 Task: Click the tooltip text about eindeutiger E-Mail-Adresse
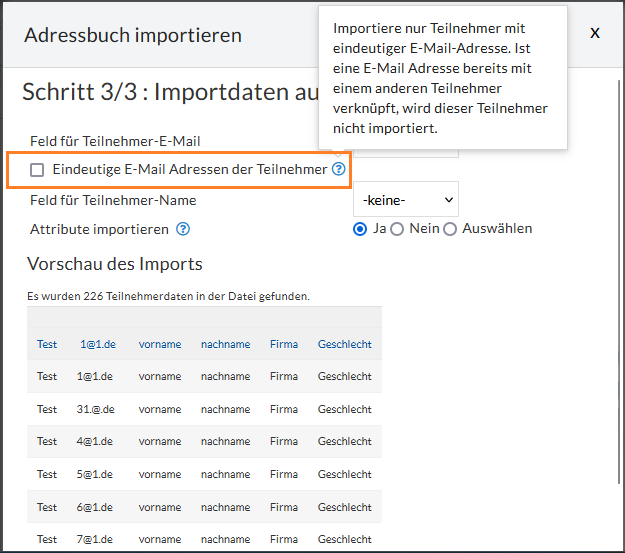pos(440,78)
